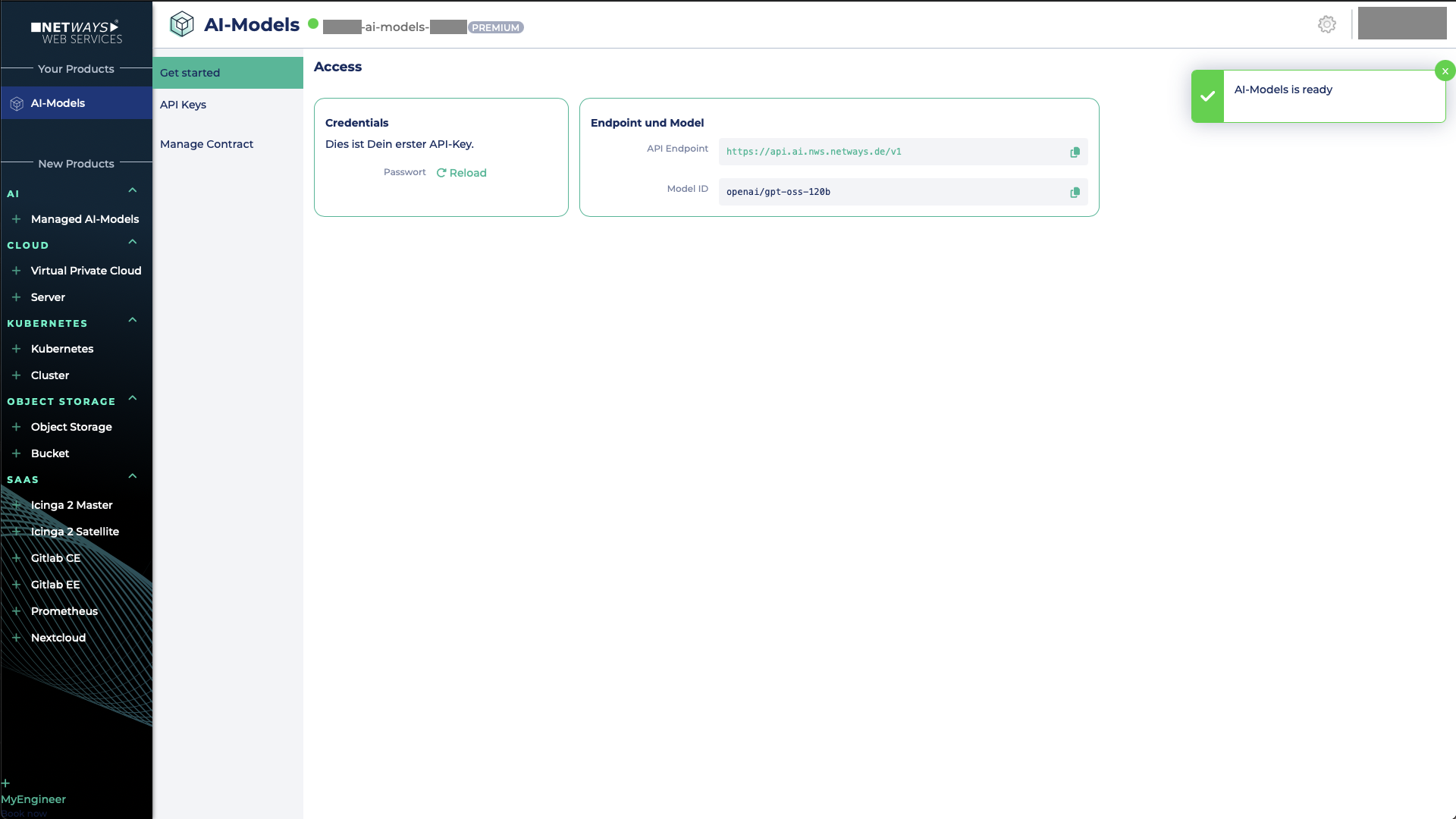Image resolution: width=1456 pixels, height=819 pixels.
Task: Click the PREMIUM badge in header
Action: coord(496,27)
